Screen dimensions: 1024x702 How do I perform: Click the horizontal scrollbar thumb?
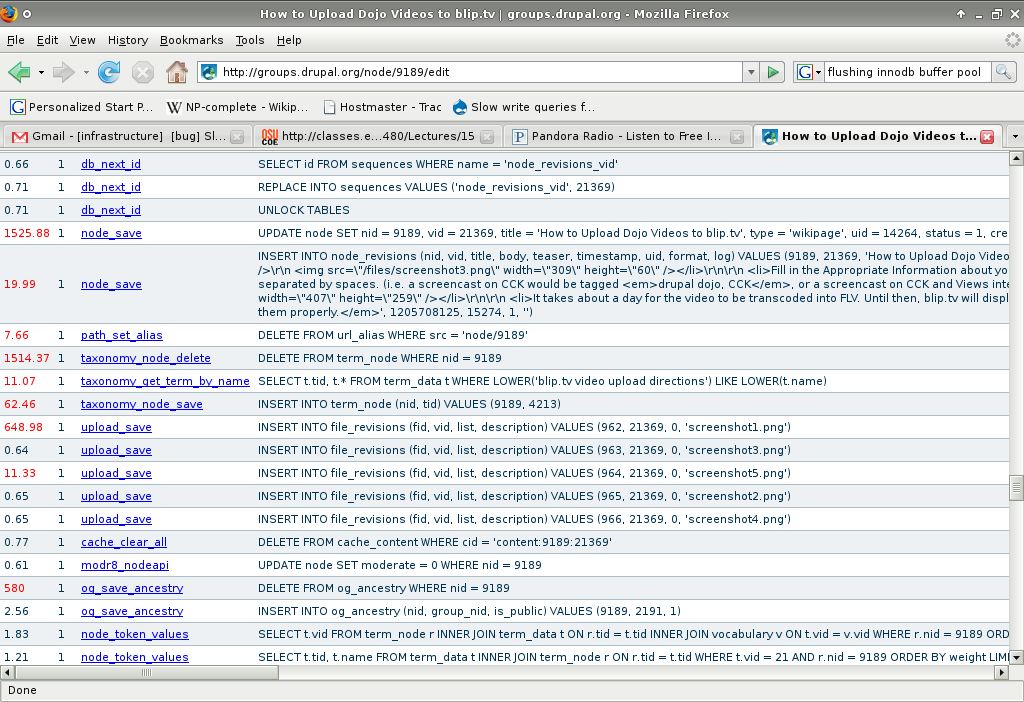point(146,672)
